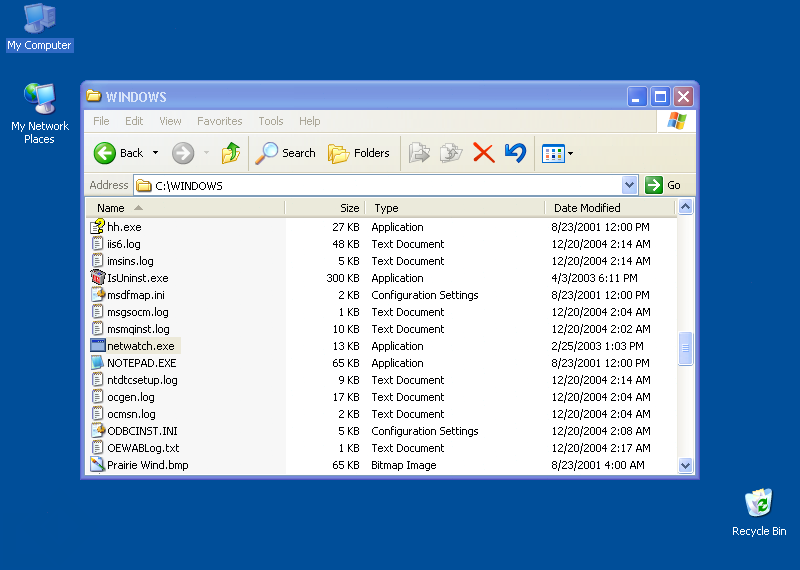Click the red Delete toolbar icon

[483, 153]
